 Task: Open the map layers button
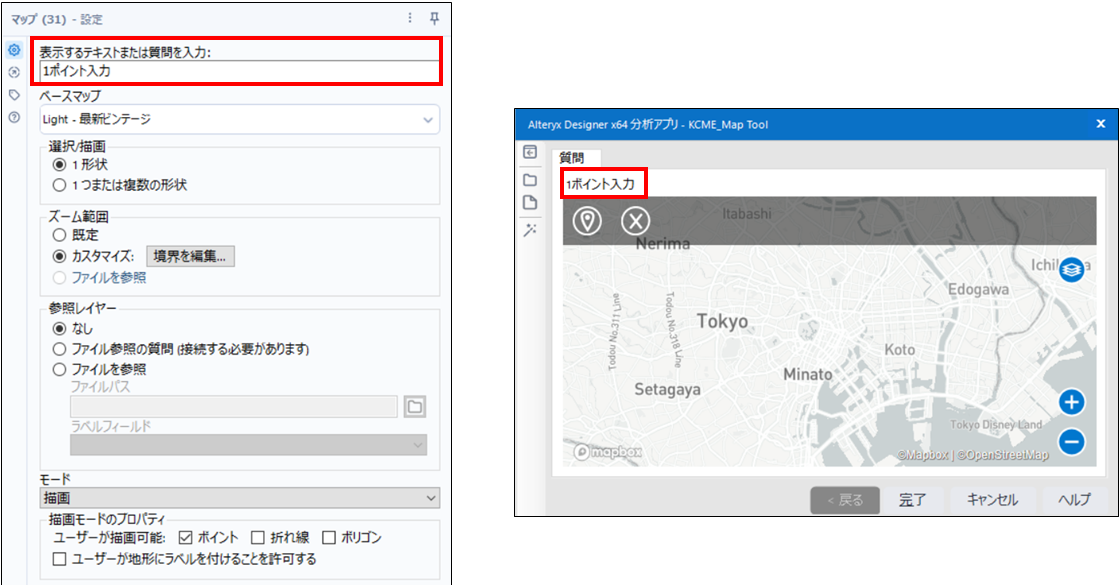pos(1071,269)
